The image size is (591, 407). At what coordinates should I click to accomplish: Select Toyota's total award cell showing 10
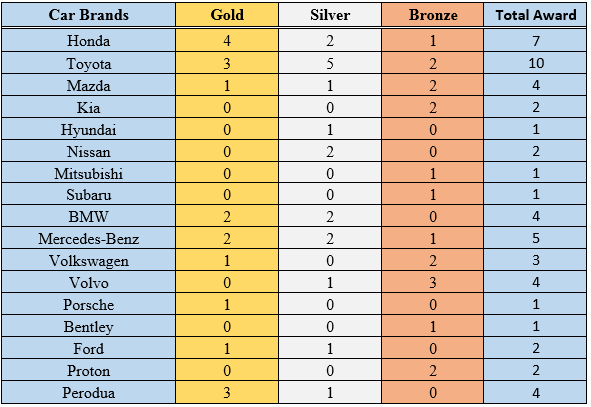(535, 63)
